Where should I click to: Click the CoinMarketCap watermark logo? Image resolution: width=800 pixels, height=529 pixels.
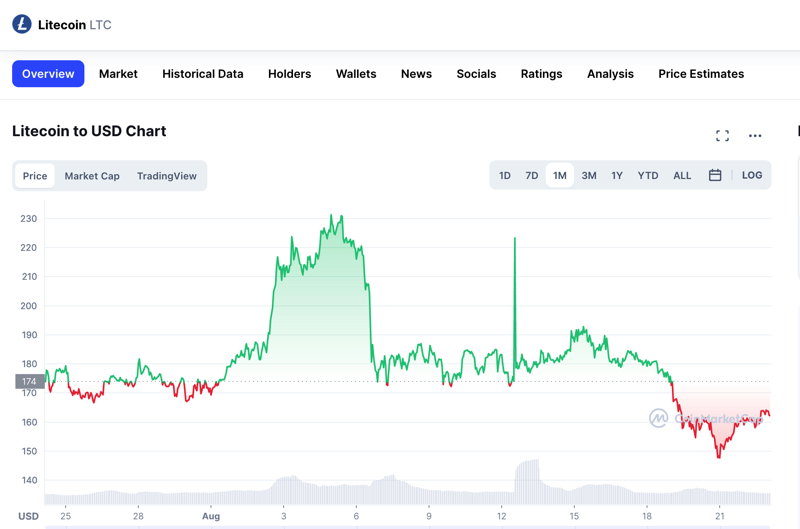click(658, 418)
